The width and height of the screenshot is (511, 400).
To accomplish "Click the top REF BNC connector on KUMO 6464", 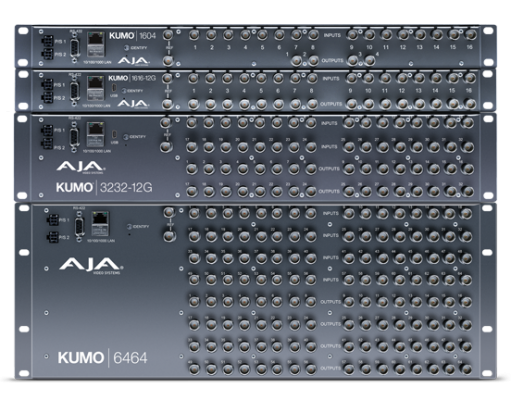I will tap(169, 212).
